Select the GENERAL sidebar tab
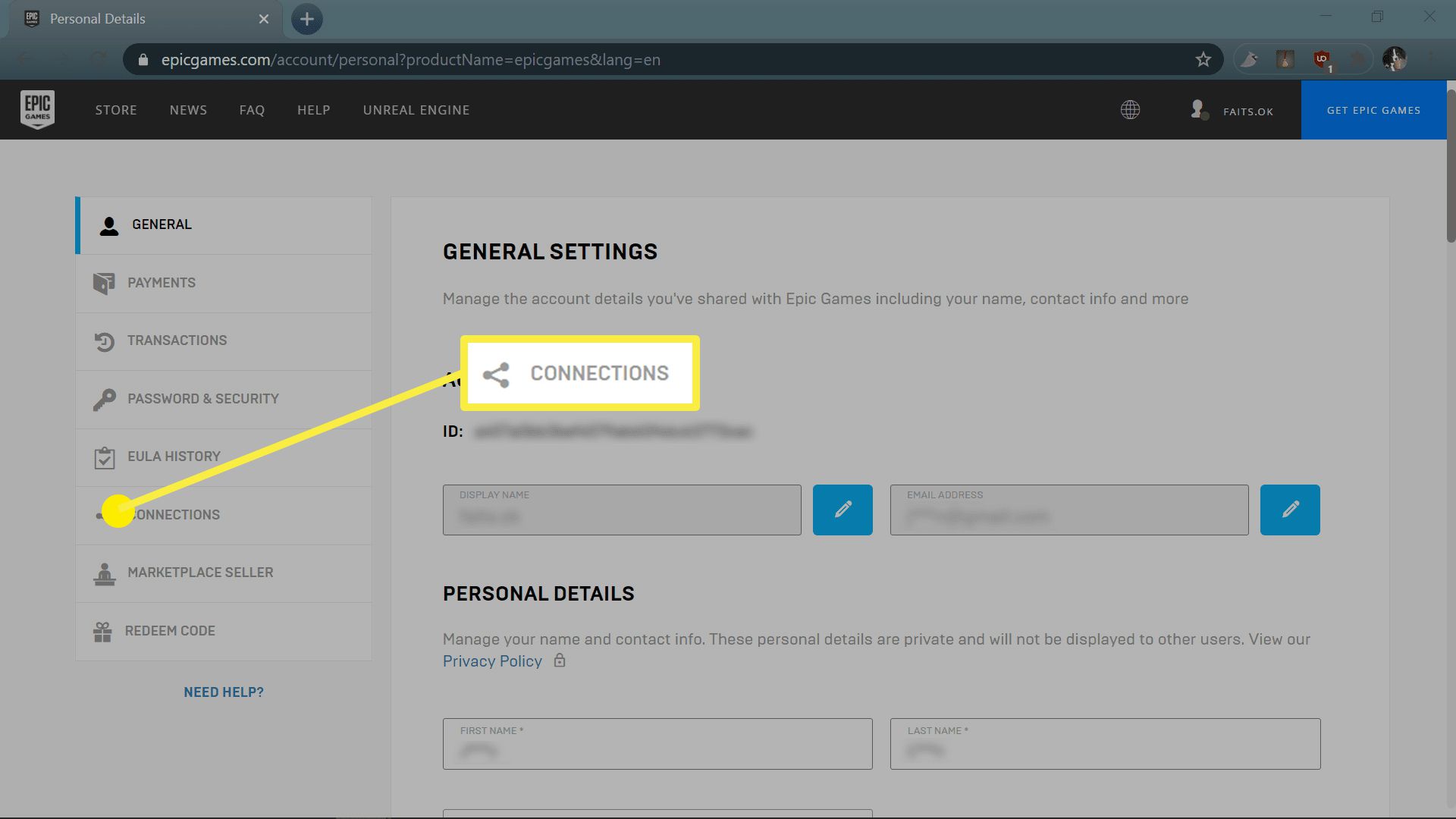The image size is (1456, 819). click(x=224, y=225)
